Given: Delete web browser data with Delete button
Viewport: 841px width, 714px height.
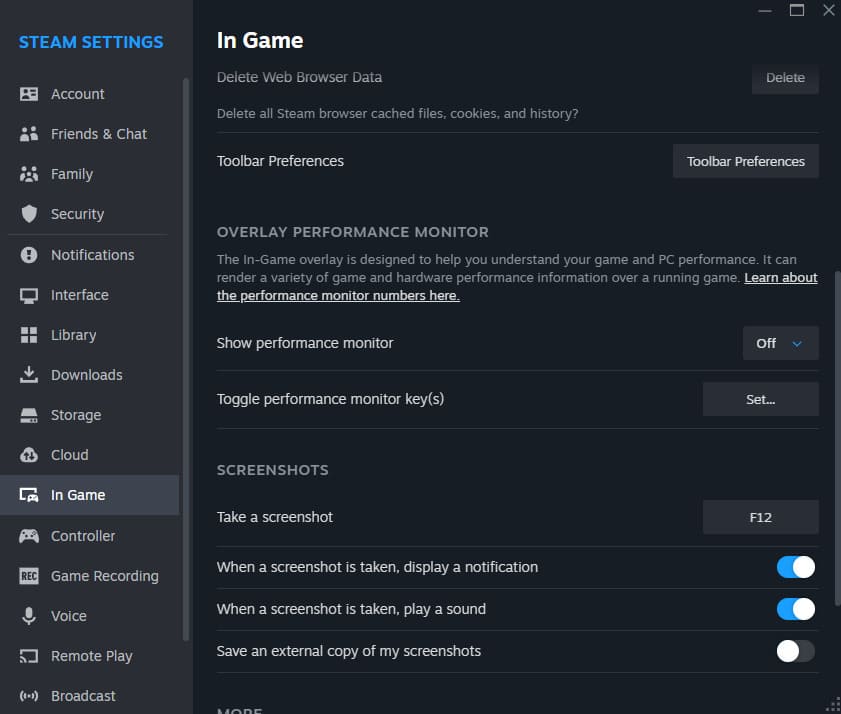Looking at the screenshot, I should [785, 78].
